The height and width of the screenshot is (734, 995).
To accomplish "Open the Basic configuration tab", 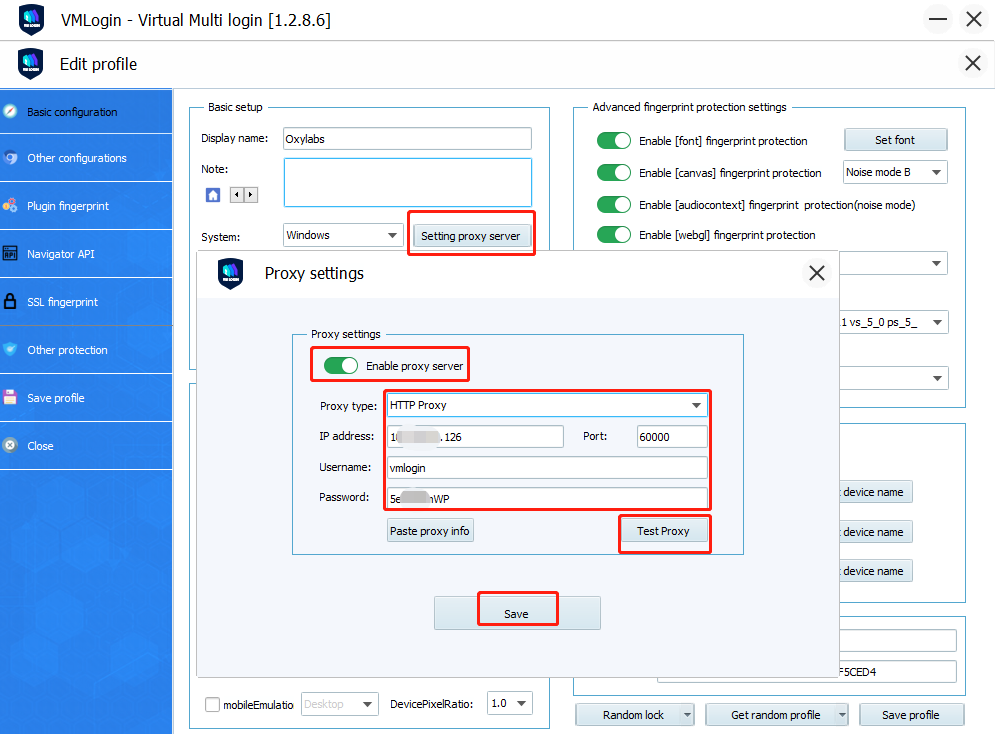I will (86, 112).
